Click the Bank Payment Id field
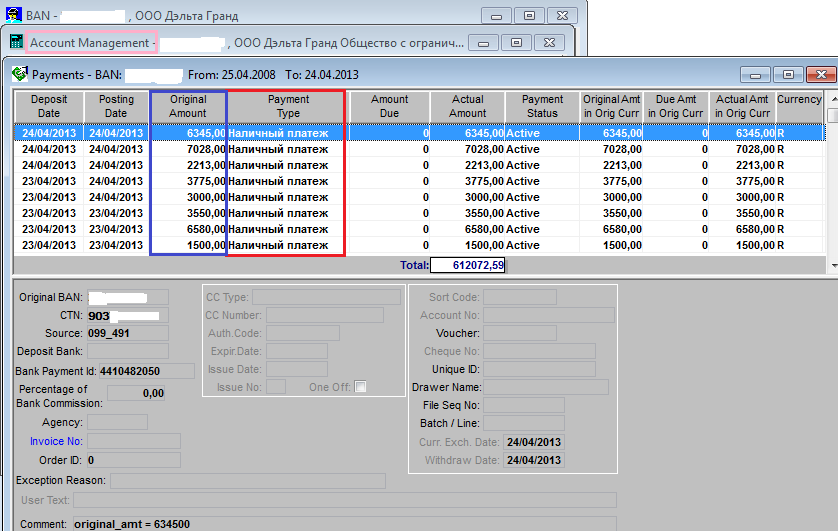This screenshot has height=531, width=838. 146,371
